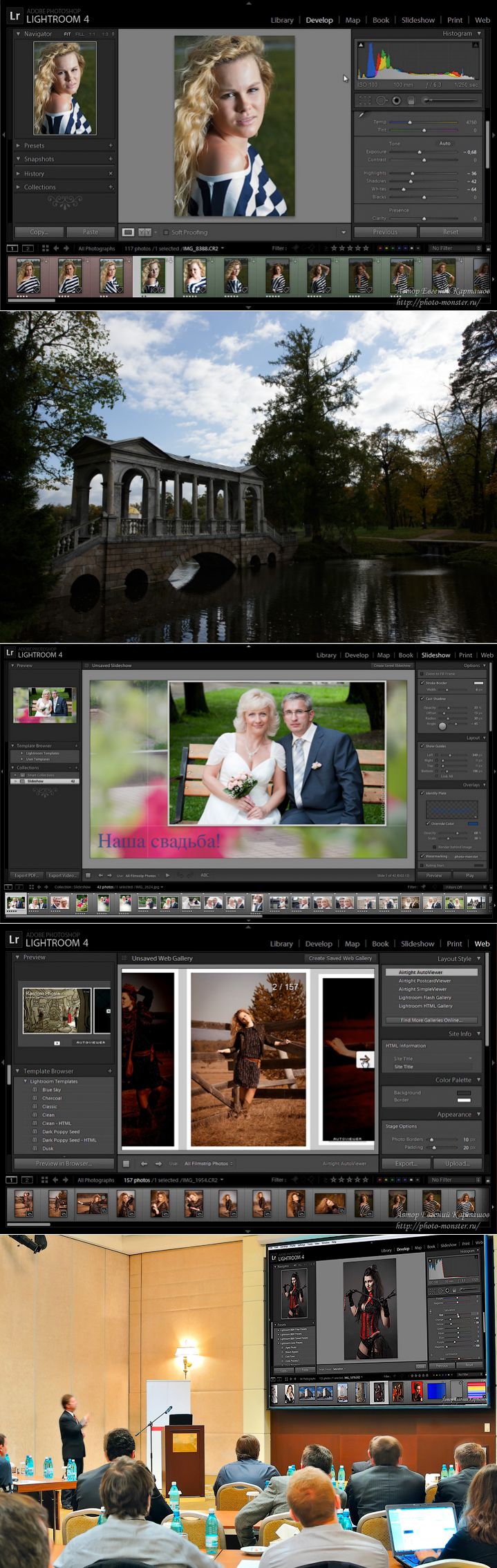Enable the Soft Proofing checkbox
Screen dimensions: 497x1568
[166, 232]
